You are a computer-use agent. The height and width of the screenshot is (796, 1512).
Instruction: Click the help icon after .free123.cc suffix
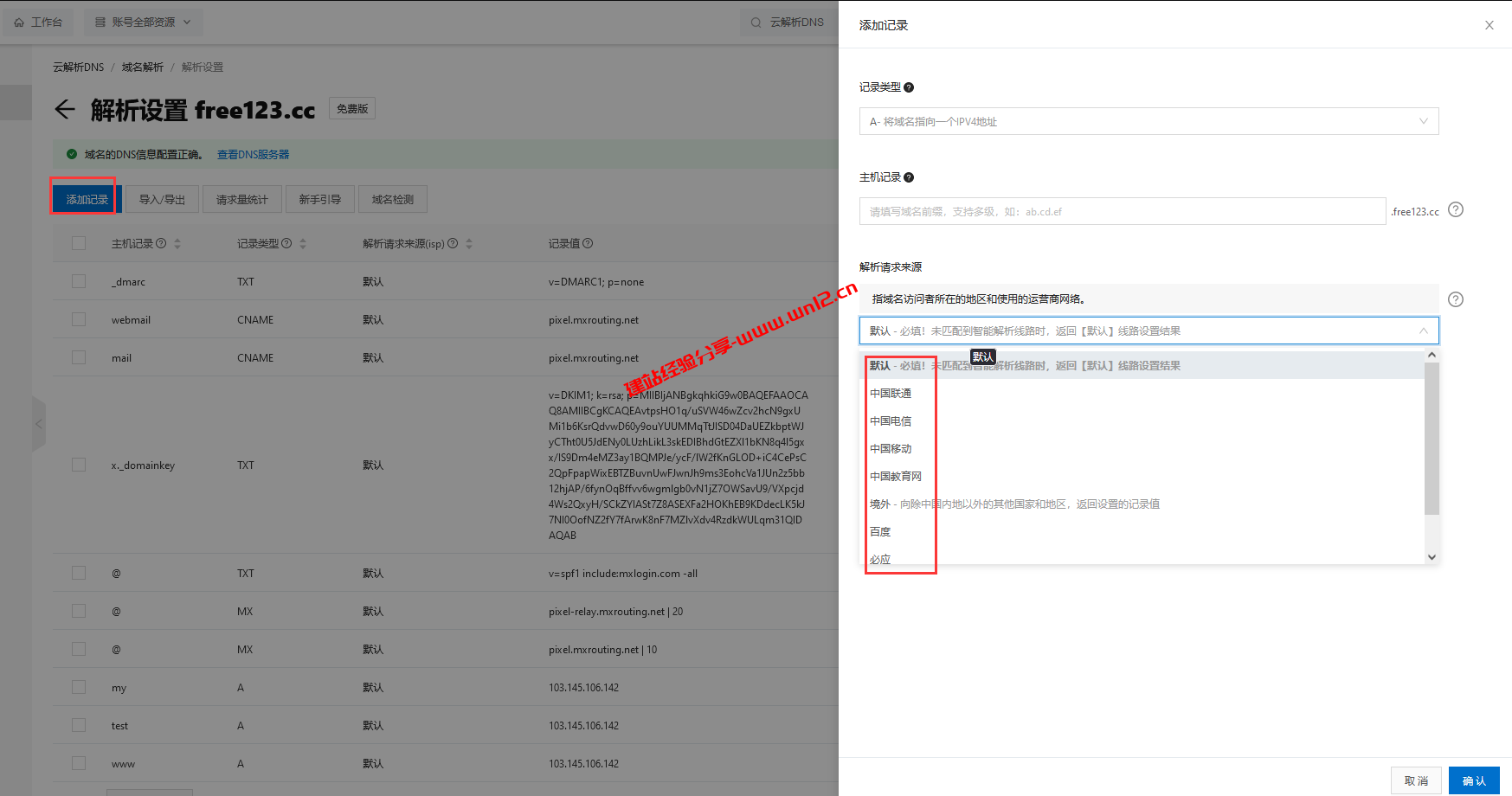(x=1456, y=209)
